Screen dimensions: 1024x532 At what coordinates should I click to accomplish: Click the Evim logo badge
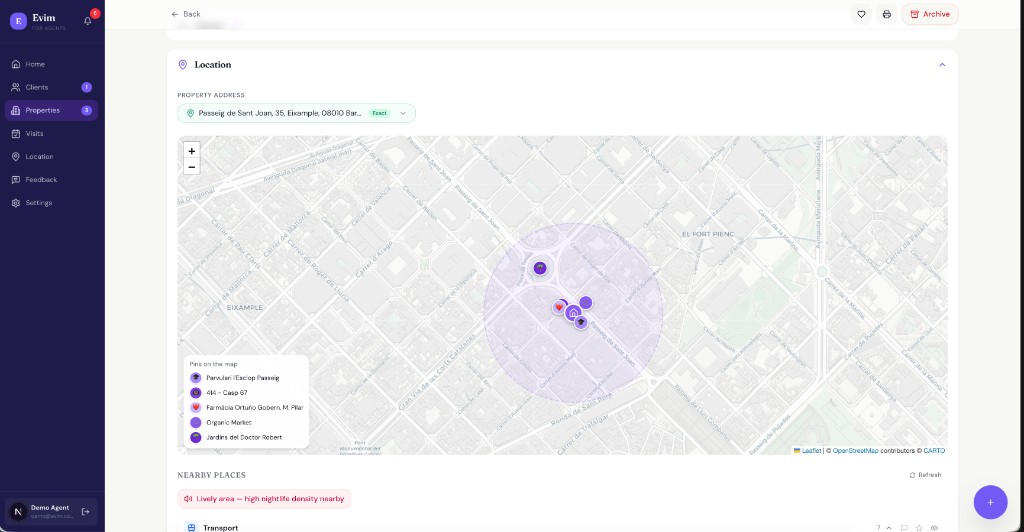tap(18, 21)
